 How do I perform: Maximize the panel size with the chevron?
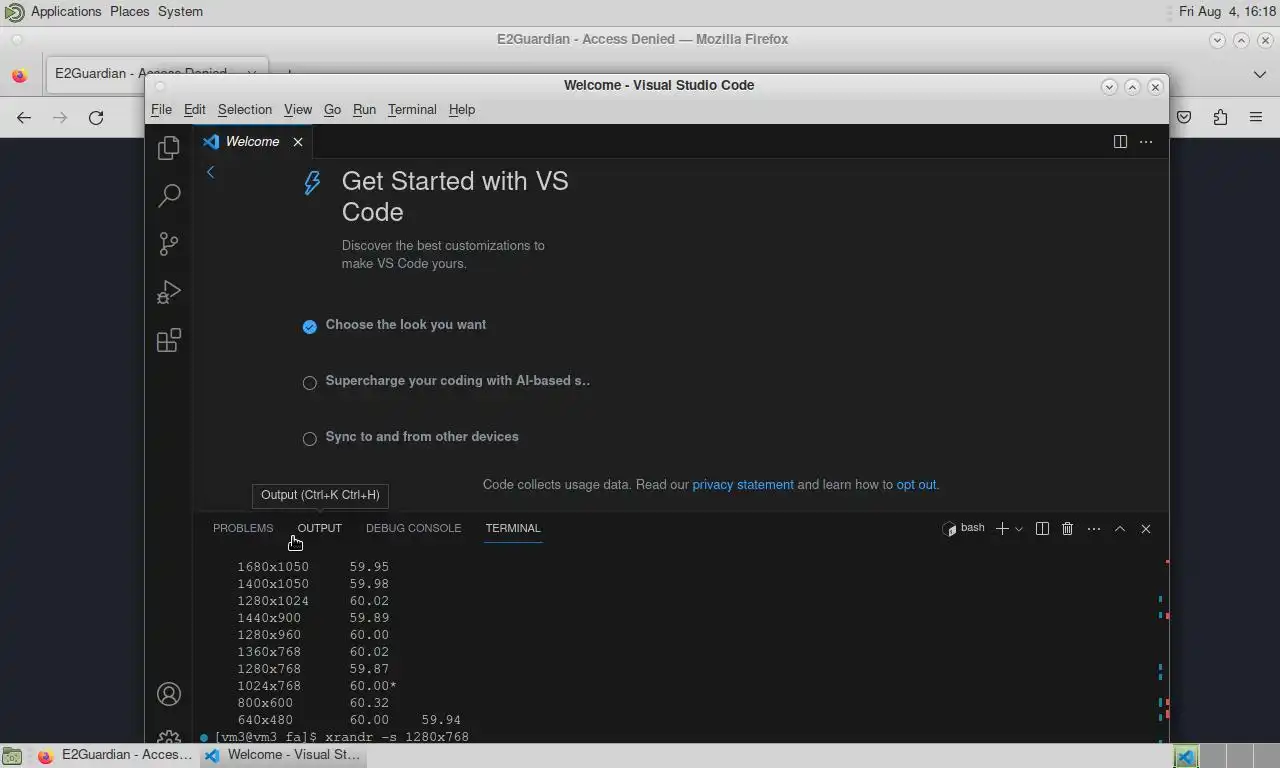coord(1120,528)
